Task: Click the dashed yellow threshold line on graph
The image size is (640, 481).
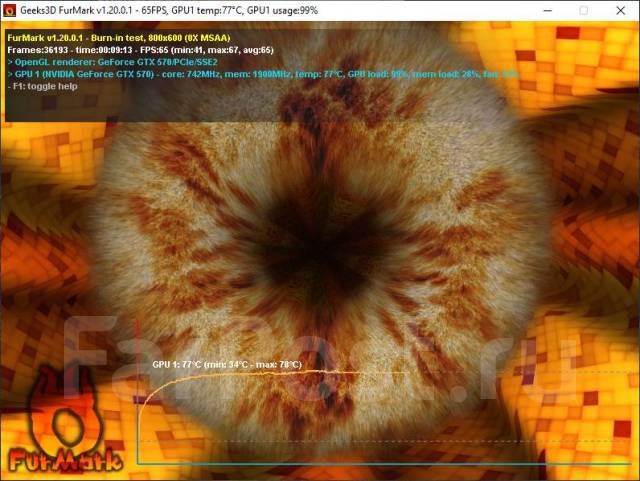Action: [x=500, y=441]
